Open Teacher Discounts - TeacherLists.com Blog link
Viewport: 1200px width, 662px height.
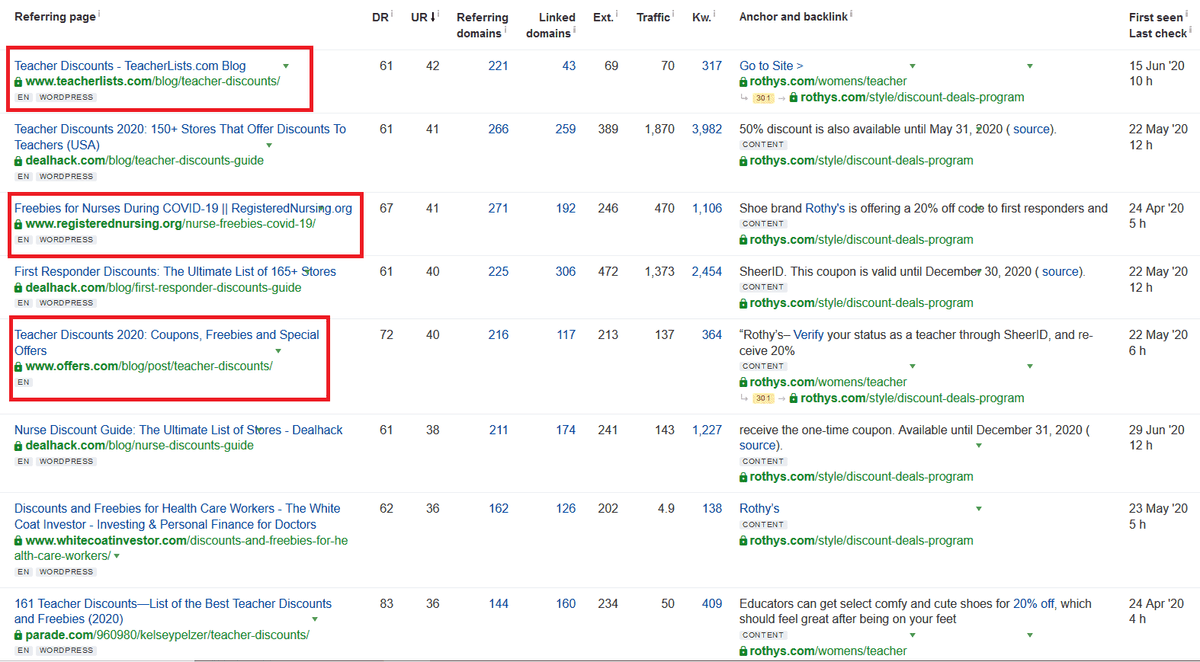pos(130,66)
